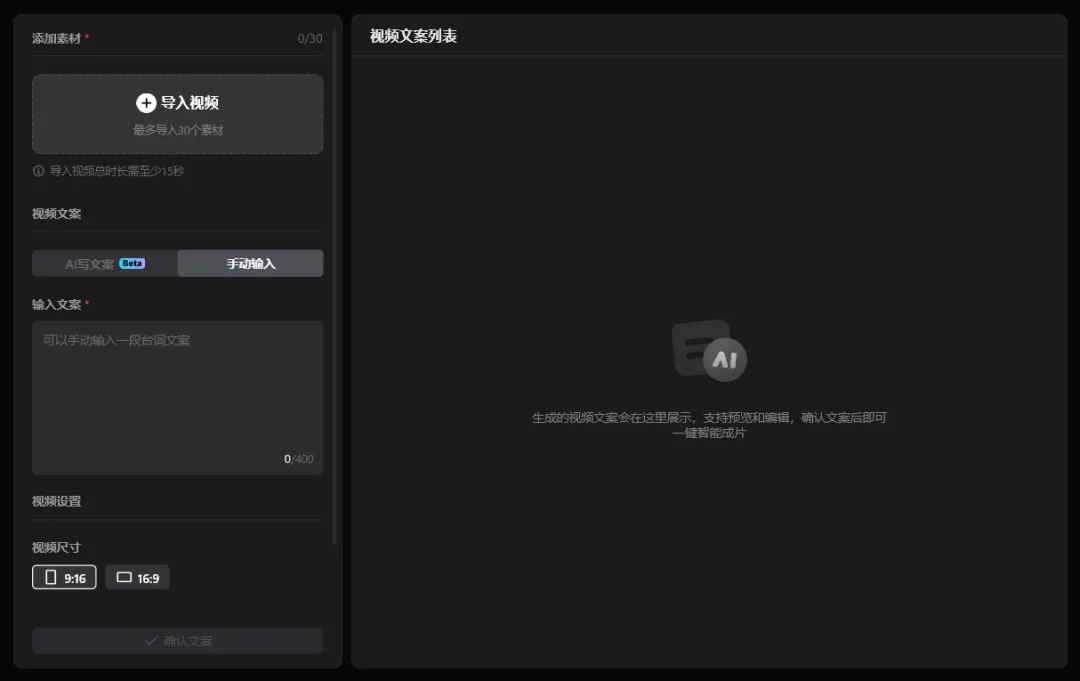The width and height of the screenshot is (1080, 681).
Task: Click the 视频文案 section heading
Action: 56,213
